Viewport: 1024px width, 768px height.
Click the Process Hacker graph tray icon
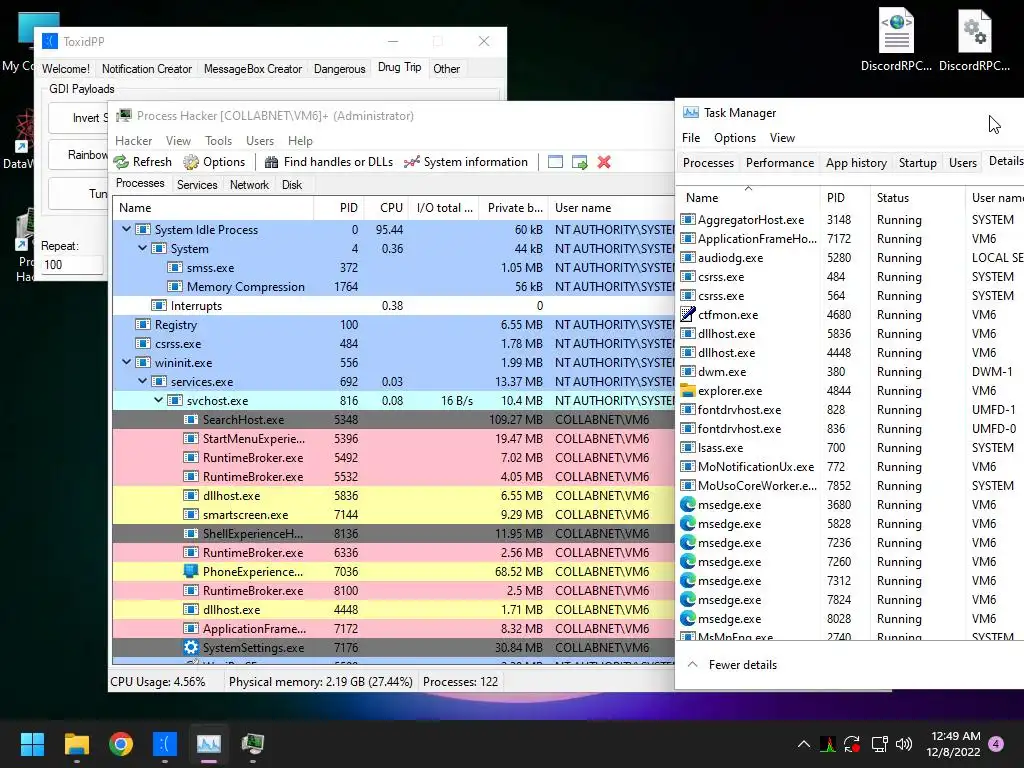828,744
